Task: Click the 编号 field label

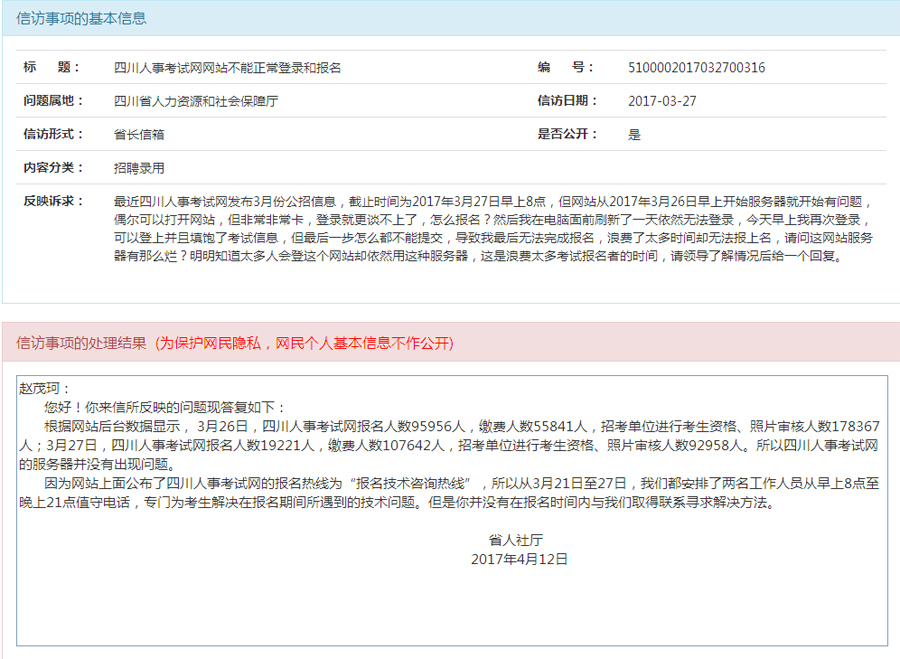Action: (566, 68)
